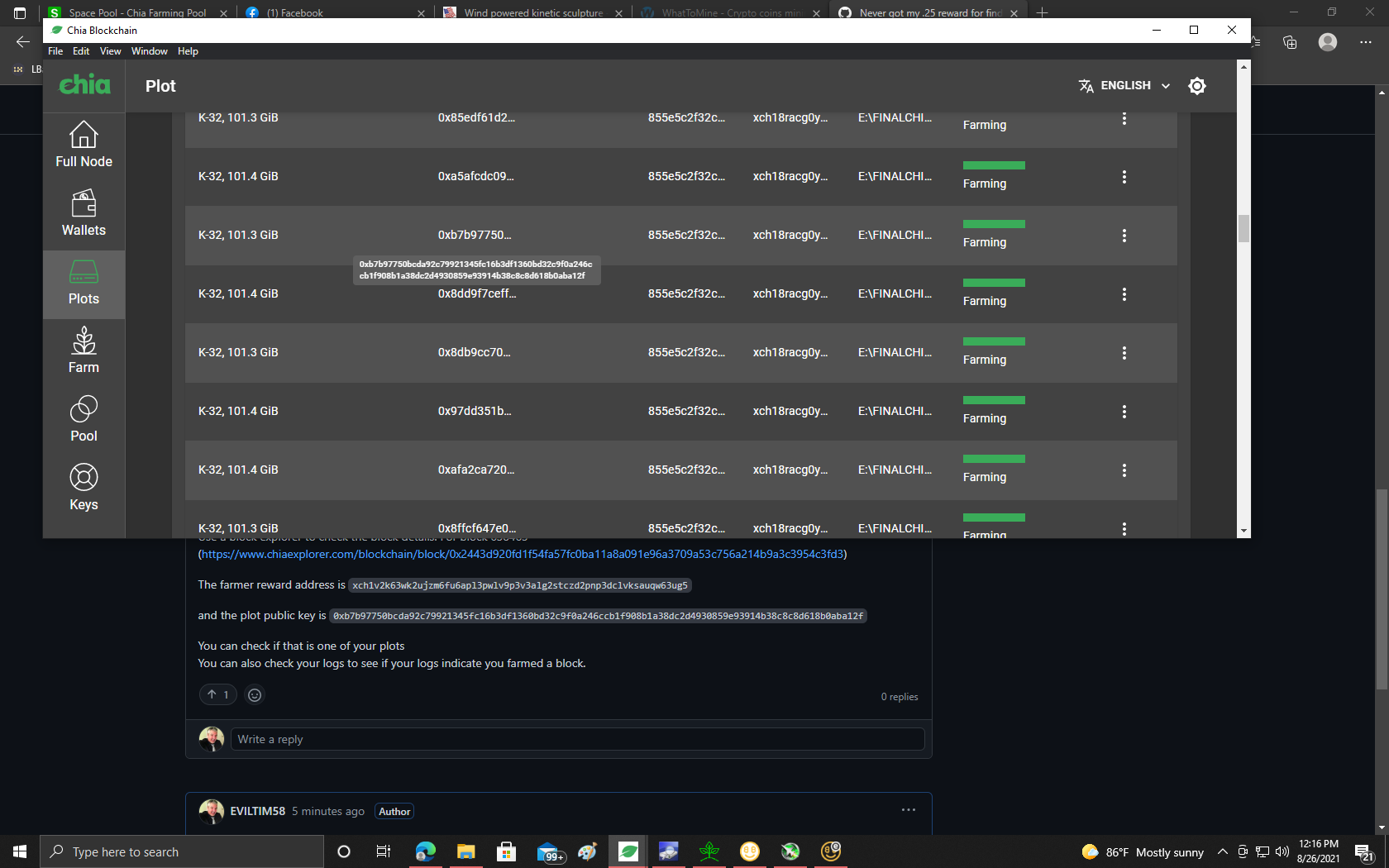Open the File menu
Screen dimensions: 1389x868
click(x=55, y=51)
